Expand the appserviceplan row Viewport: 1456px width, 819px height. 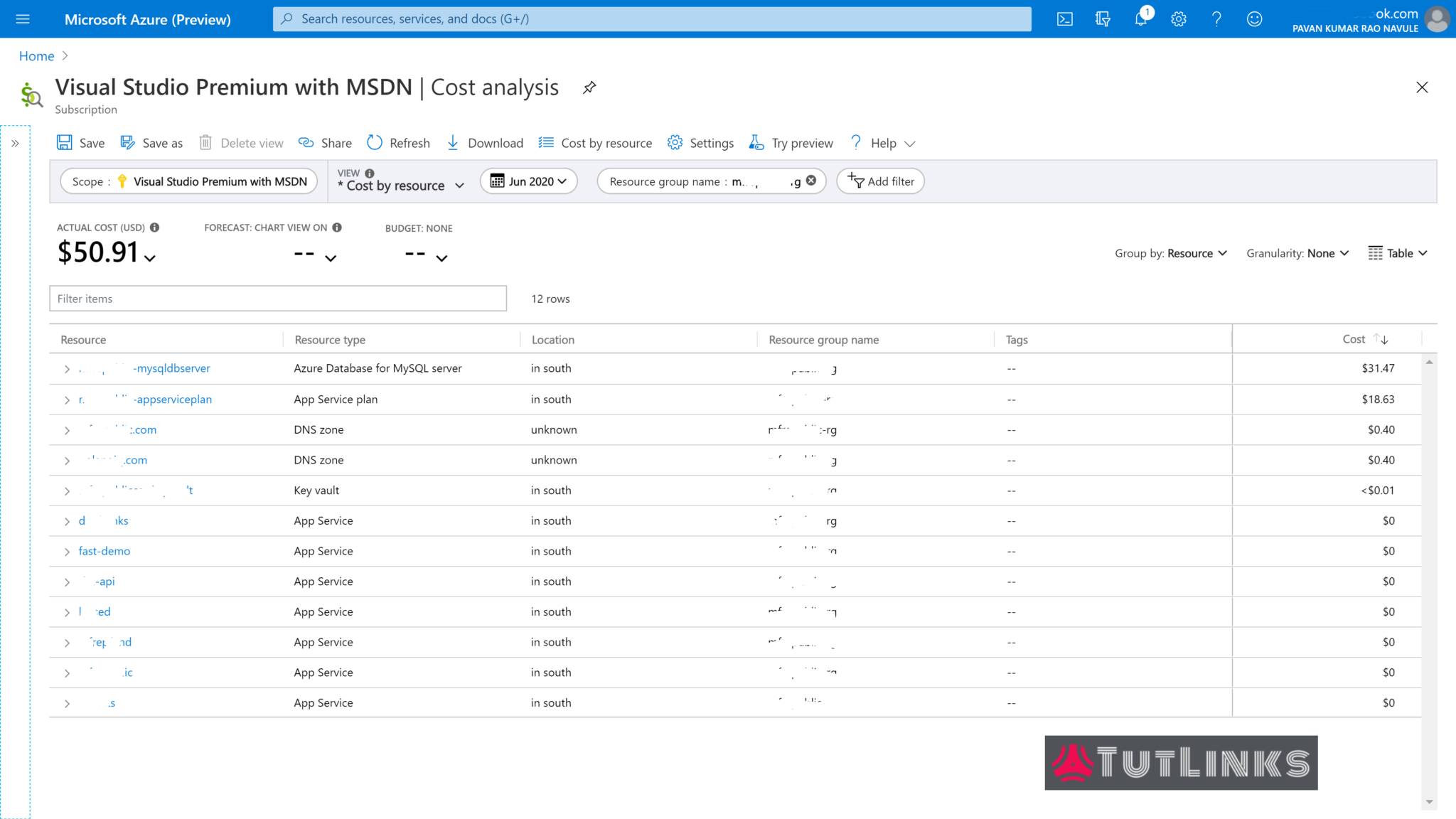67,400
